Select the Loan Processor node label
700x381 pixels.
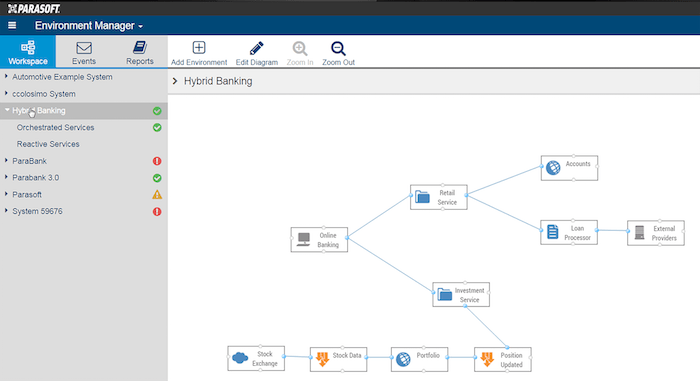tap(577, 233)
